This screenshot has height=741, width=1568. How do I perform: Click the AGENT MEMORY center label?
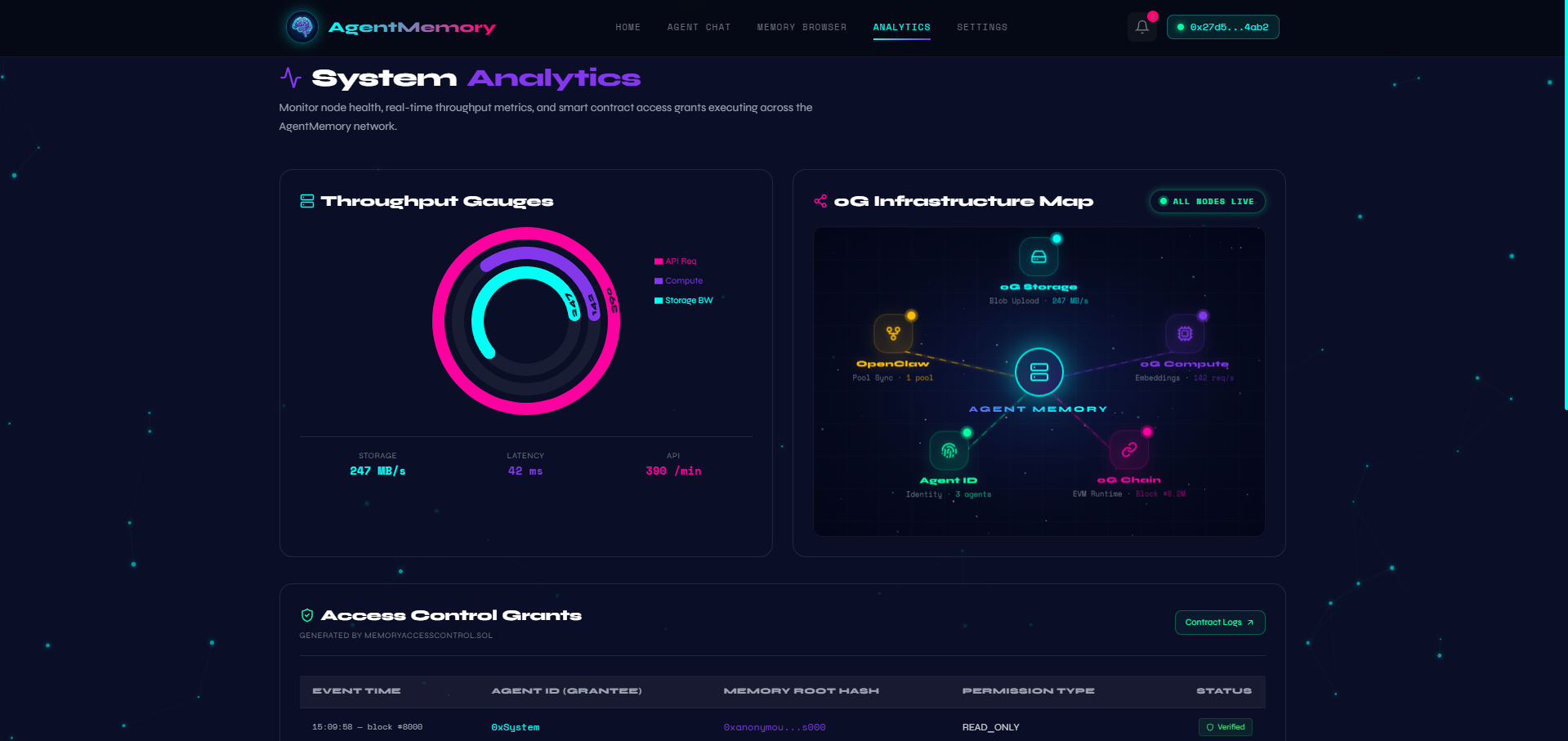pos(1039,409)
